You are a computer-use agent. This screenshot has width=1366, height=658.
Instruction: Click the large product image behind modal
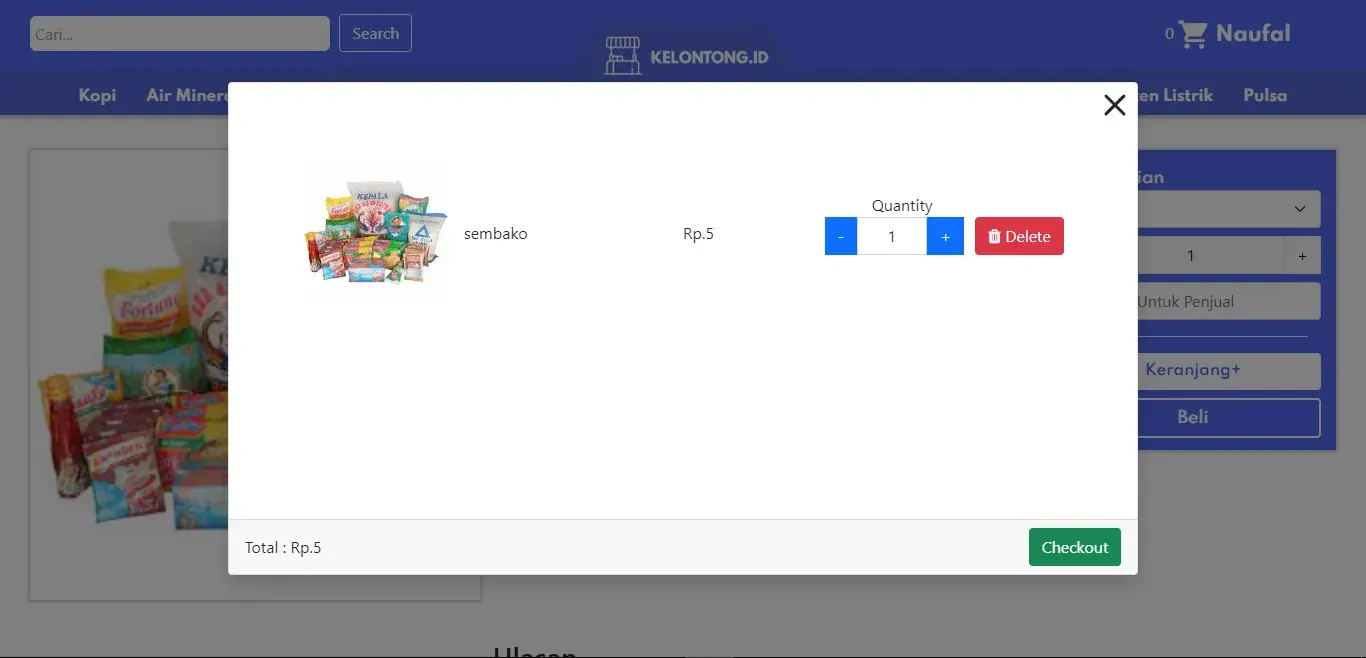129,375
